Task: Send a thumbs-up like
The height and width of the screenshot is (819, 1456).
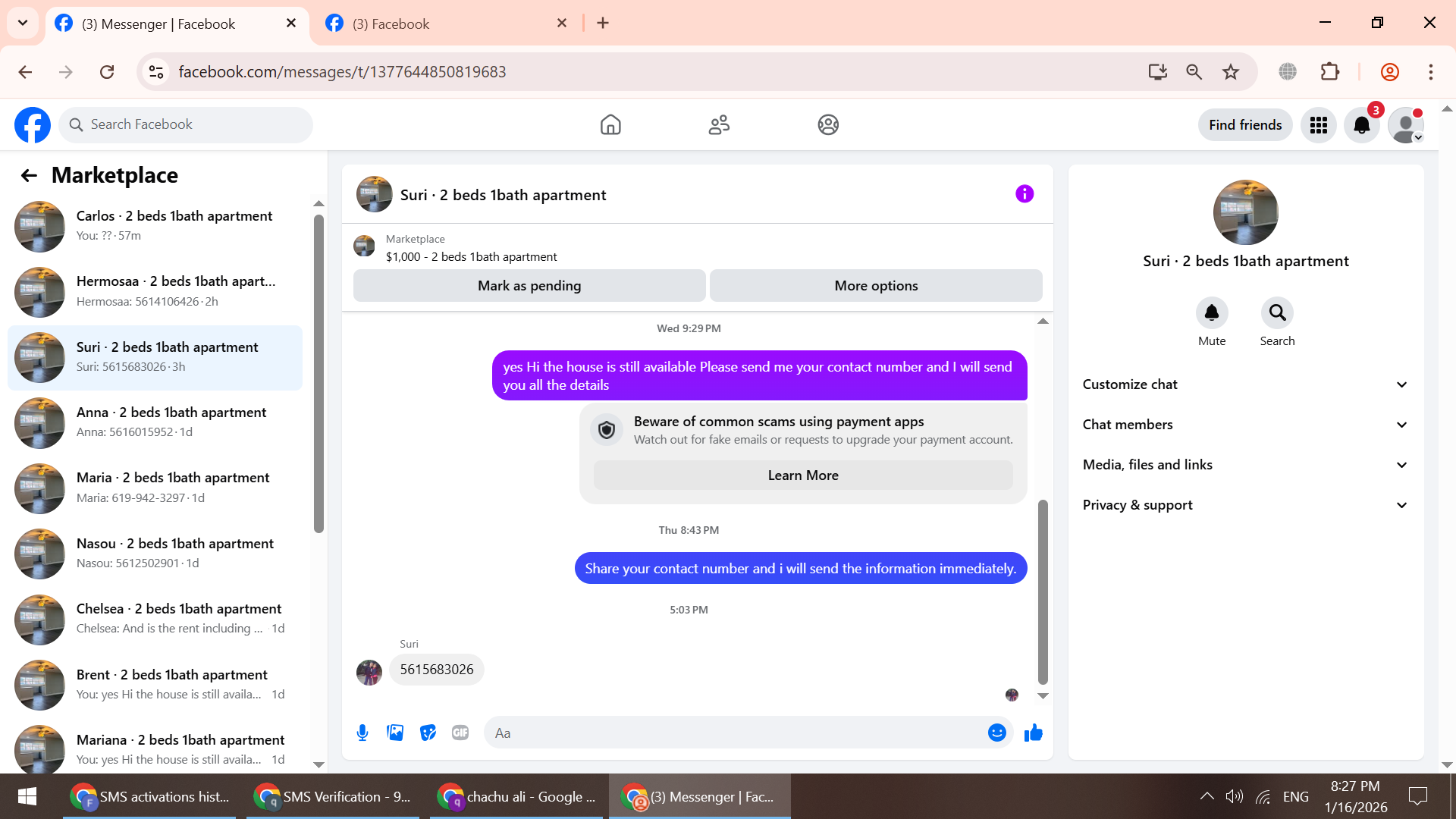Action: pyautogui.click(x=1033, y=733)
